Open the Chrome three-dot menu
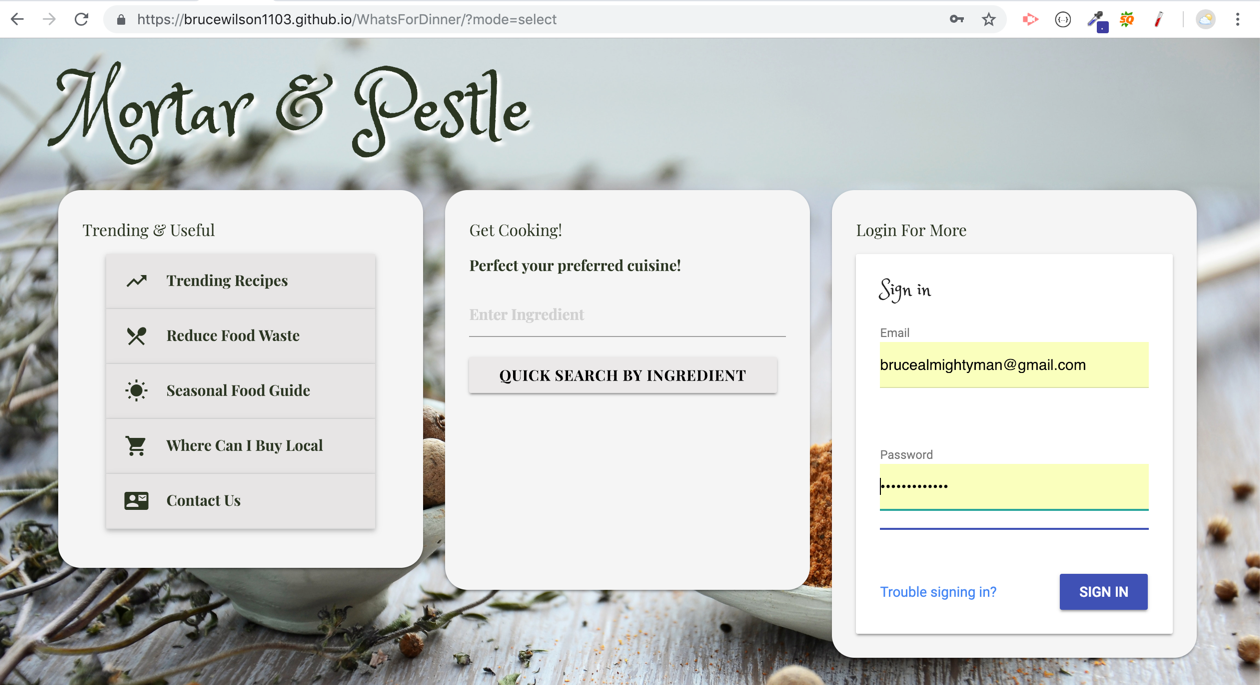The height and width of the screenshot is (685, 1260). [1238, 19]
